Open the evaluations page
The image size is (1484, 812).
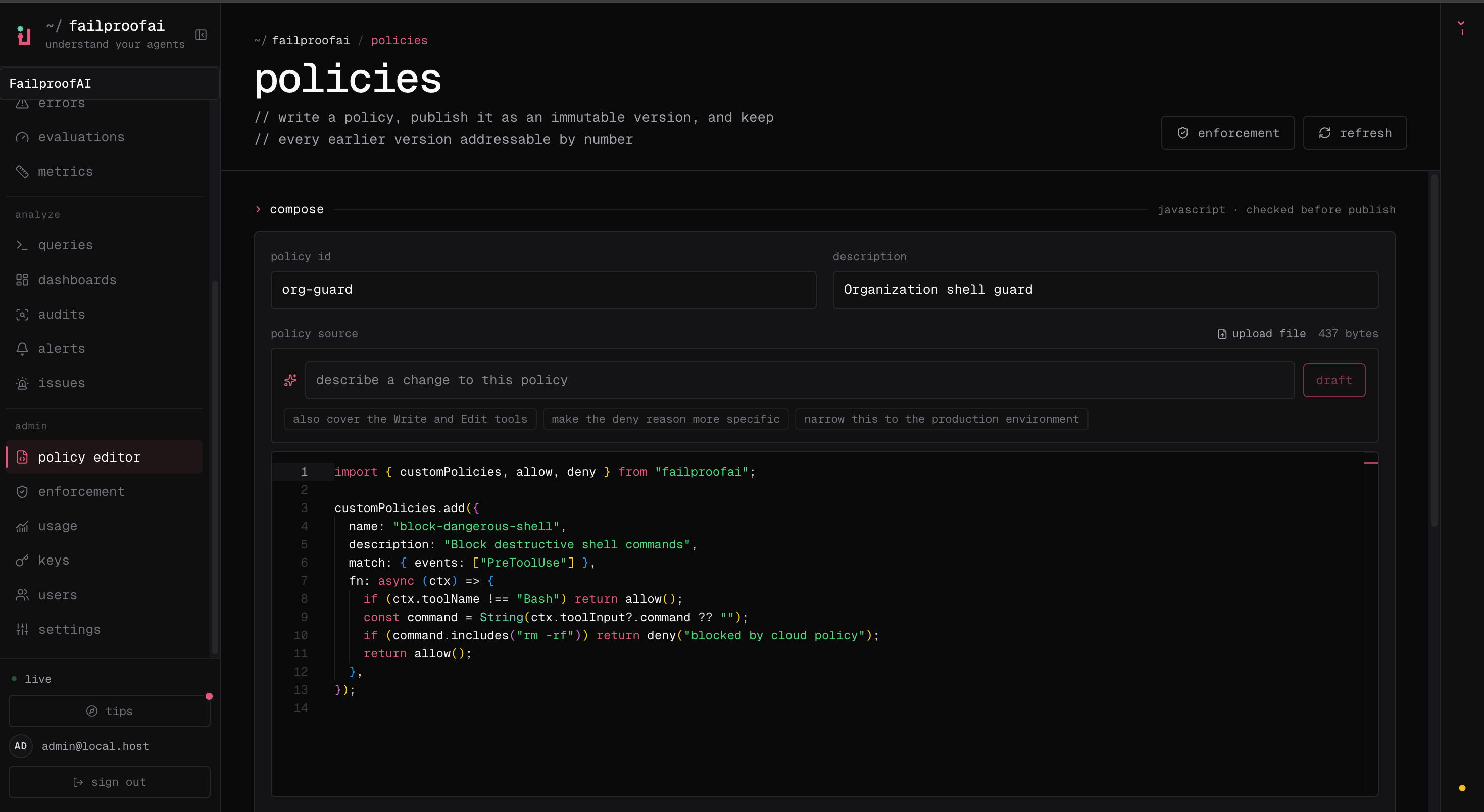(x=104, y=137)
